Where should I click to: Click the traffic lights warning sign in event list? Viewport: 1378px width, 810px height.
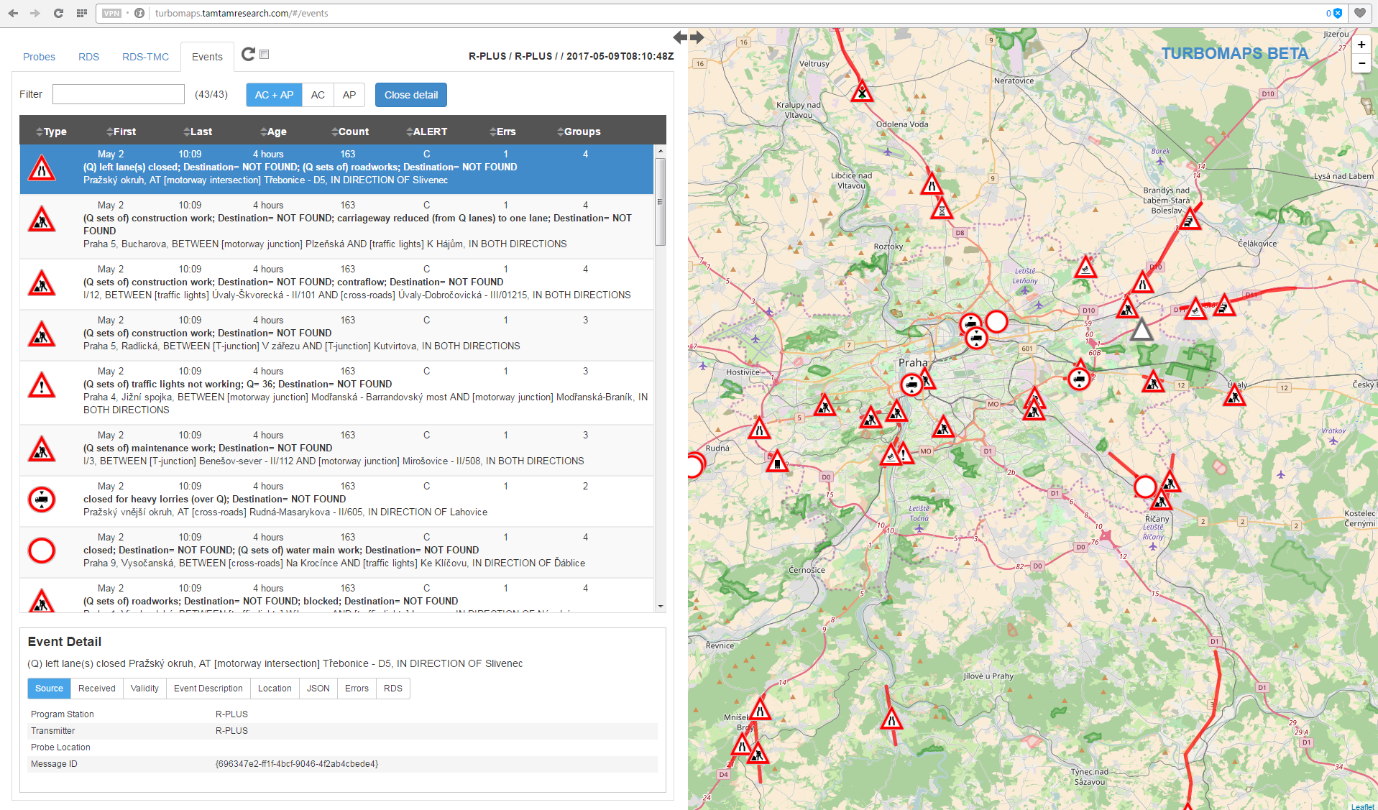41,385
